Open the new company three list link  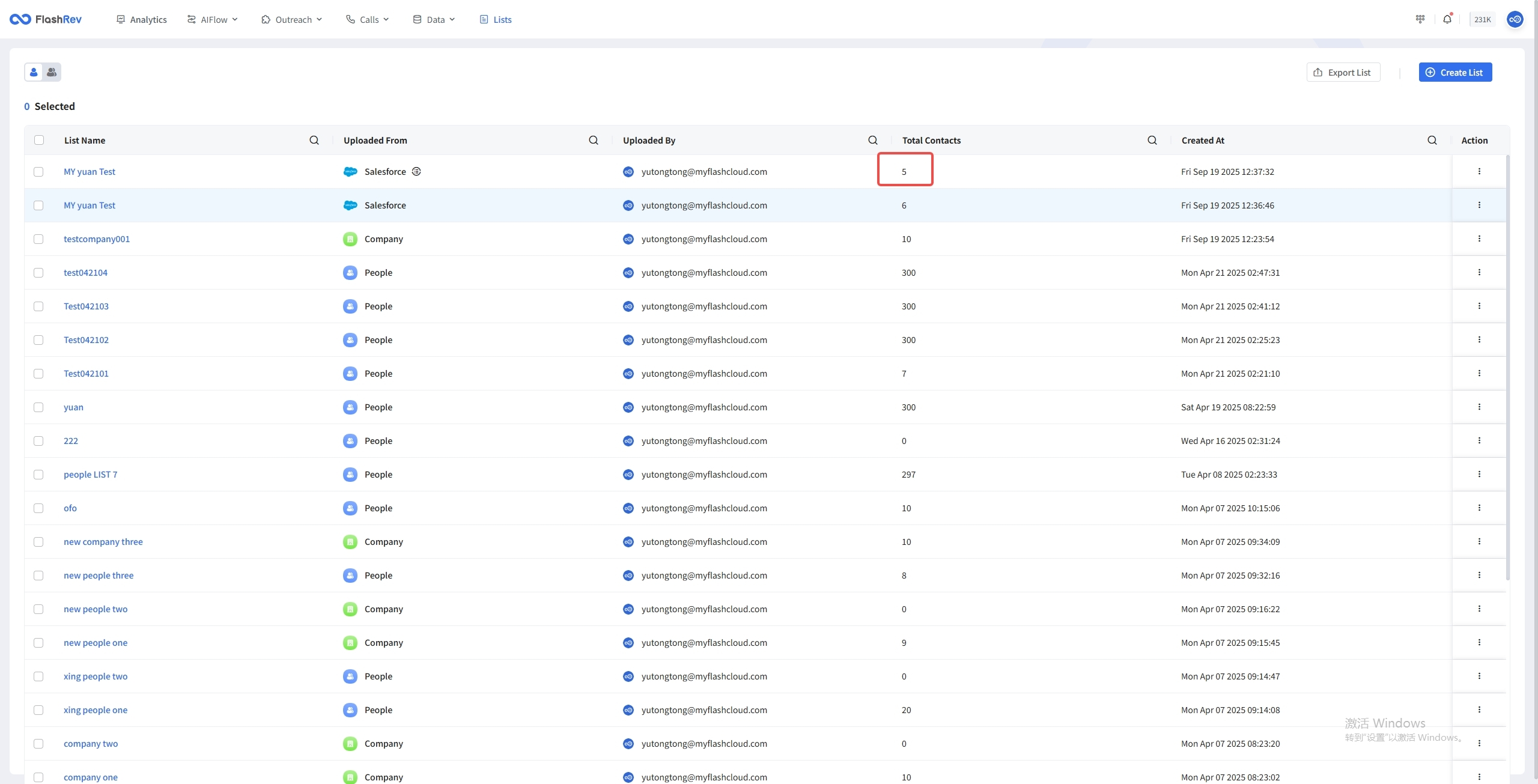[103, 541]
